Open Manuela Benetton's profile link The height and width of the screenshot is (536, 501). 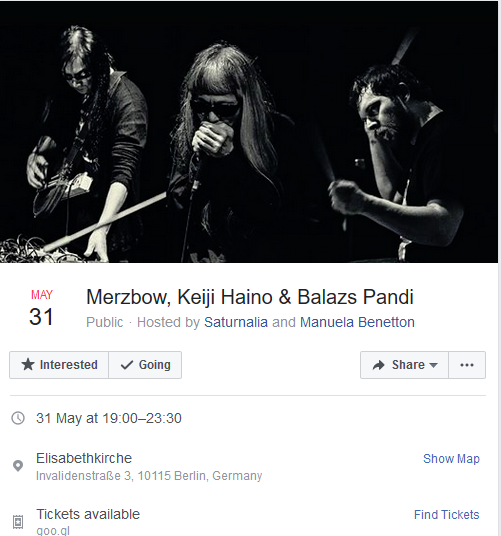(x=357, y=322)
